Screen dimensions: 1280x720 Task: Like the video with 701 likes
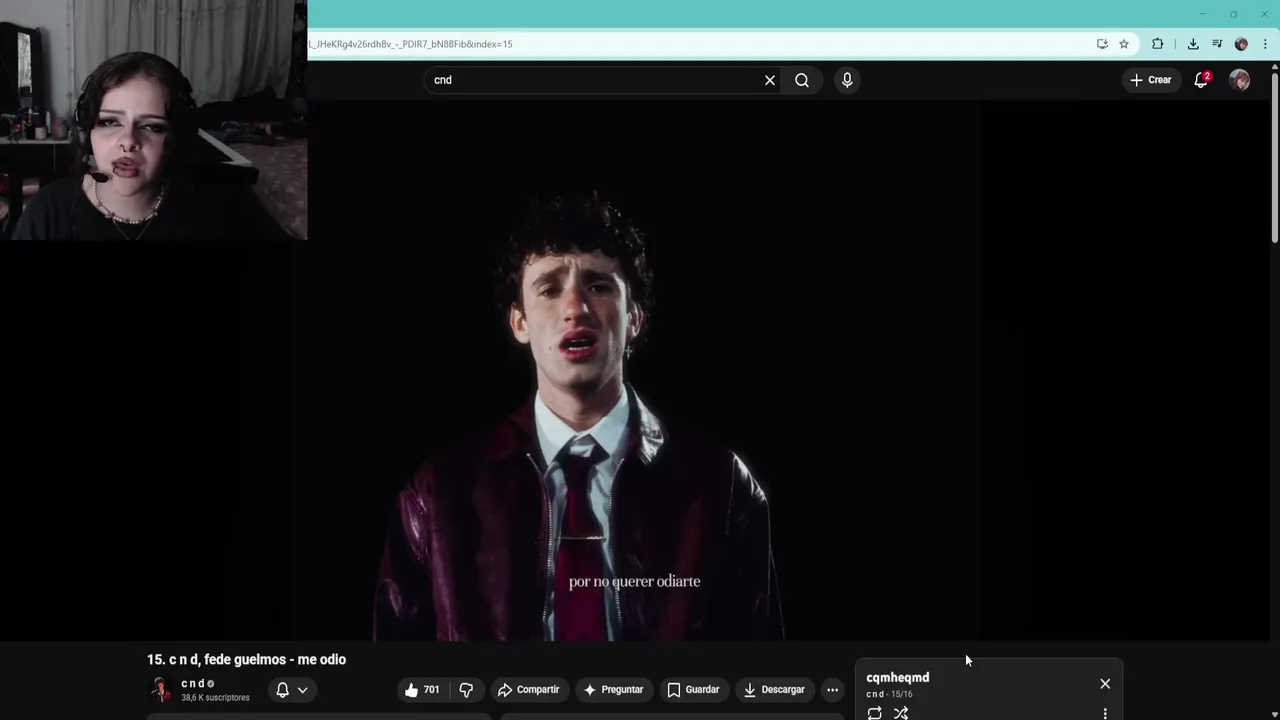click(421, 689)
